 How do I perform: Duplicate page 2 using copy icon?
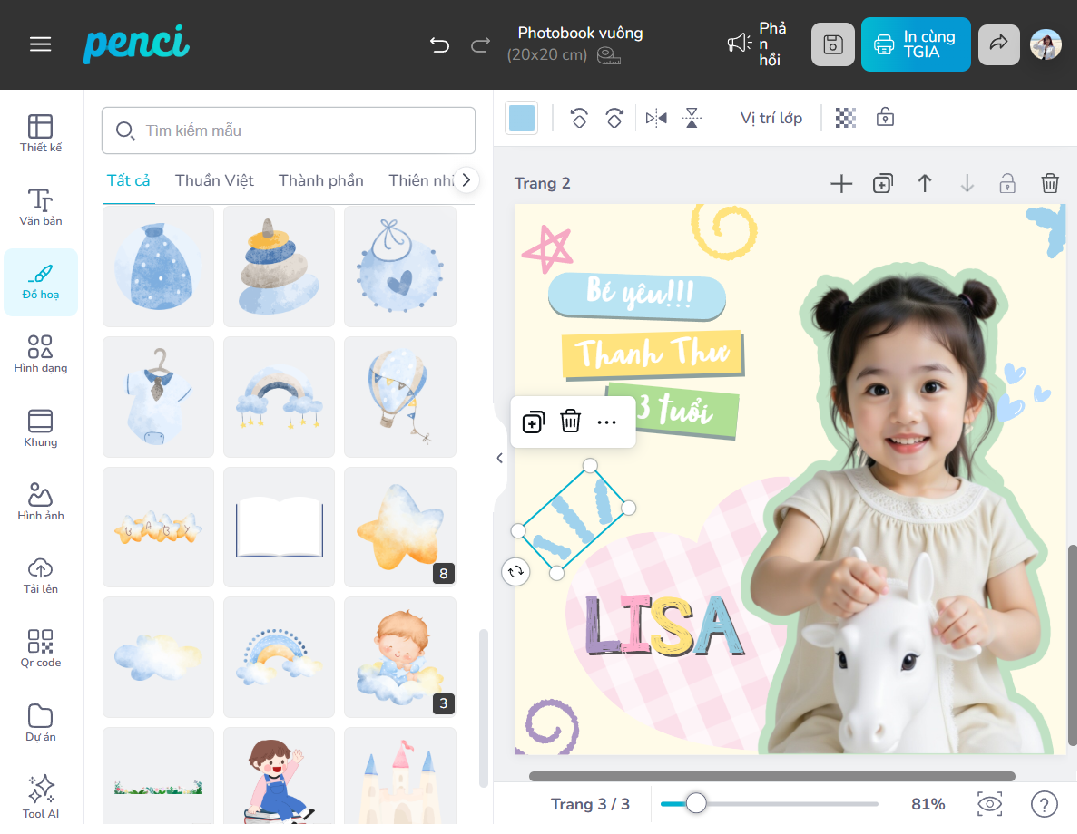tap(882, 183)
